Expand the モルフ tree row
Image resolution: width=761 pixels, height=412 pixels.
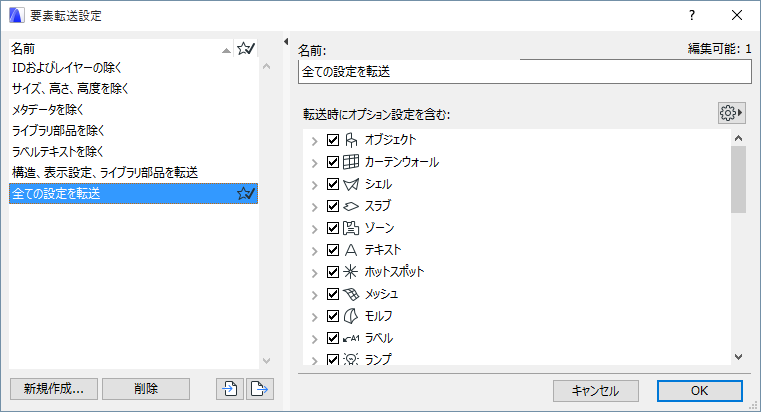314,317
